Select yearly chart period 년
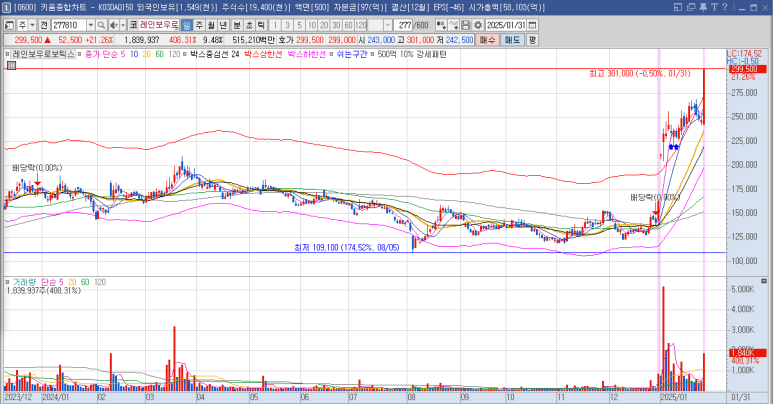This screenshot has width=773, height=404. [223, 25]
